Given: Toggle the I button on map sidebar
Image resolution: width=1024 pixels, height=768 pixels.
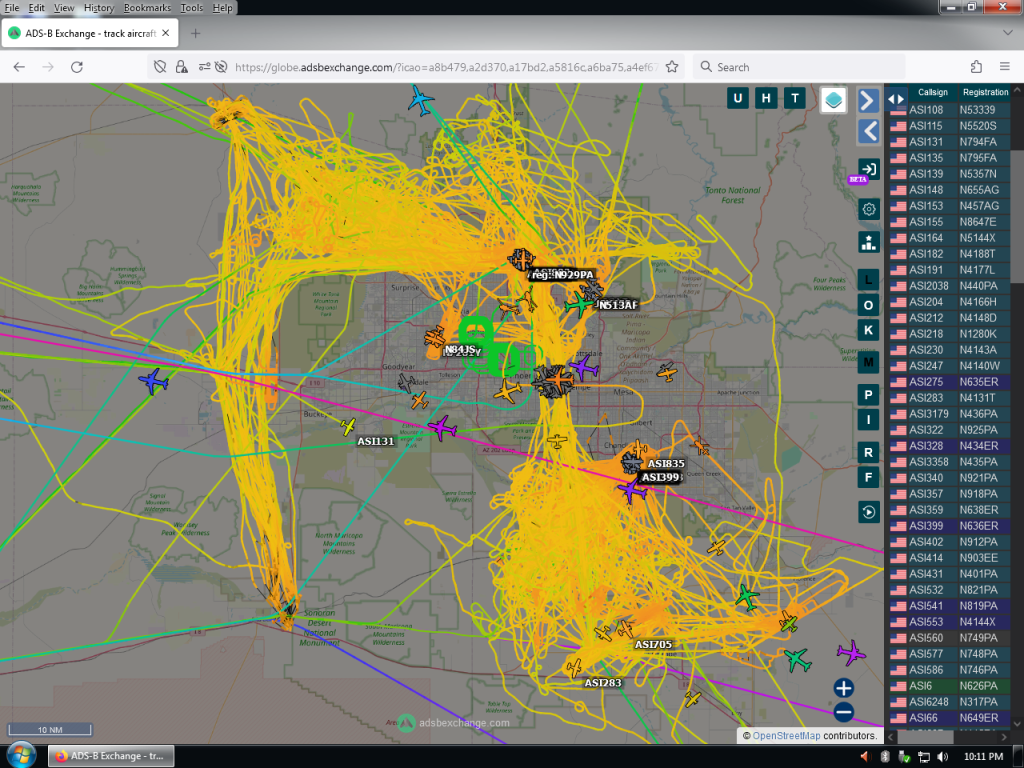Looking at the screenshot, I should click(x=869, y=420).
